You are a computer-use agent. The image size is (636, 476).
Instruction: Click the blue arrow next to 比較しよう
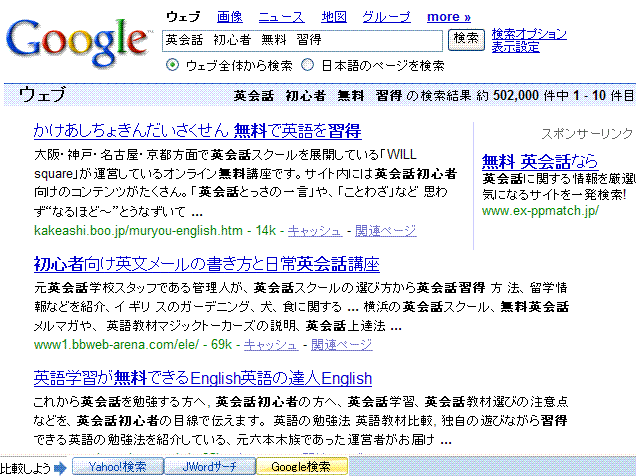click(60, 467)
